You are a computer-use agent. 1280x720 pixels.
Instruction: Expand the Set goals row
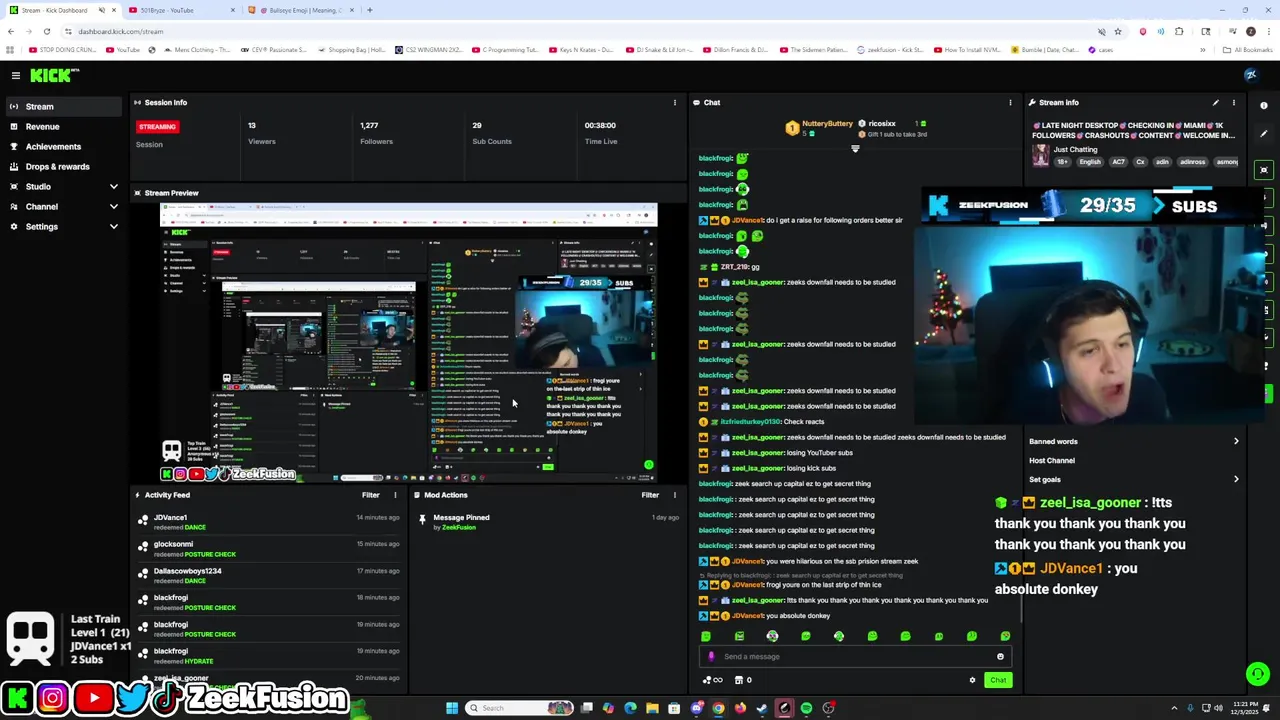(x=1134, y=479)
